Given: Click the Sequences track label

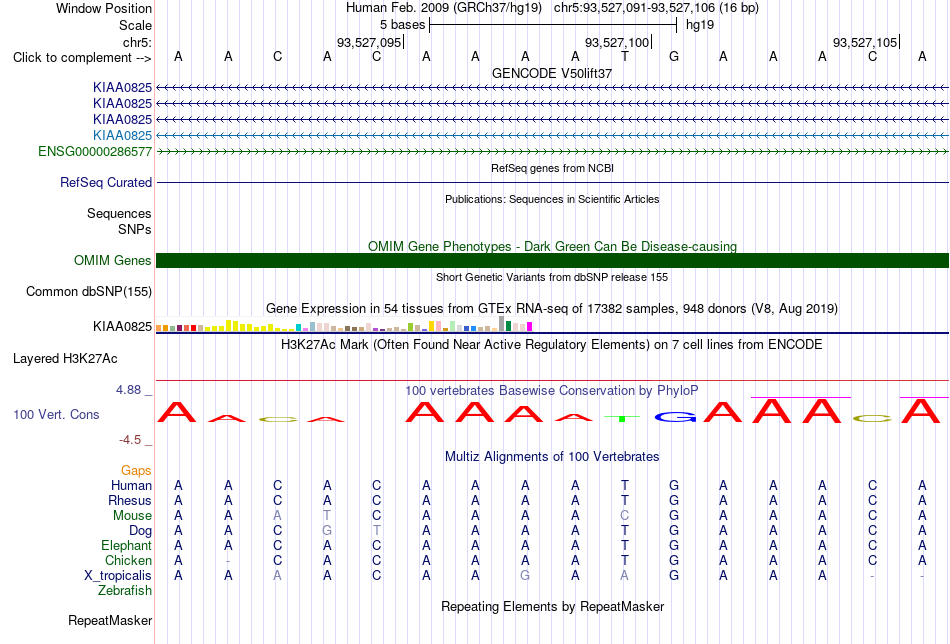Looking at the screenshot, I should 119,213.
